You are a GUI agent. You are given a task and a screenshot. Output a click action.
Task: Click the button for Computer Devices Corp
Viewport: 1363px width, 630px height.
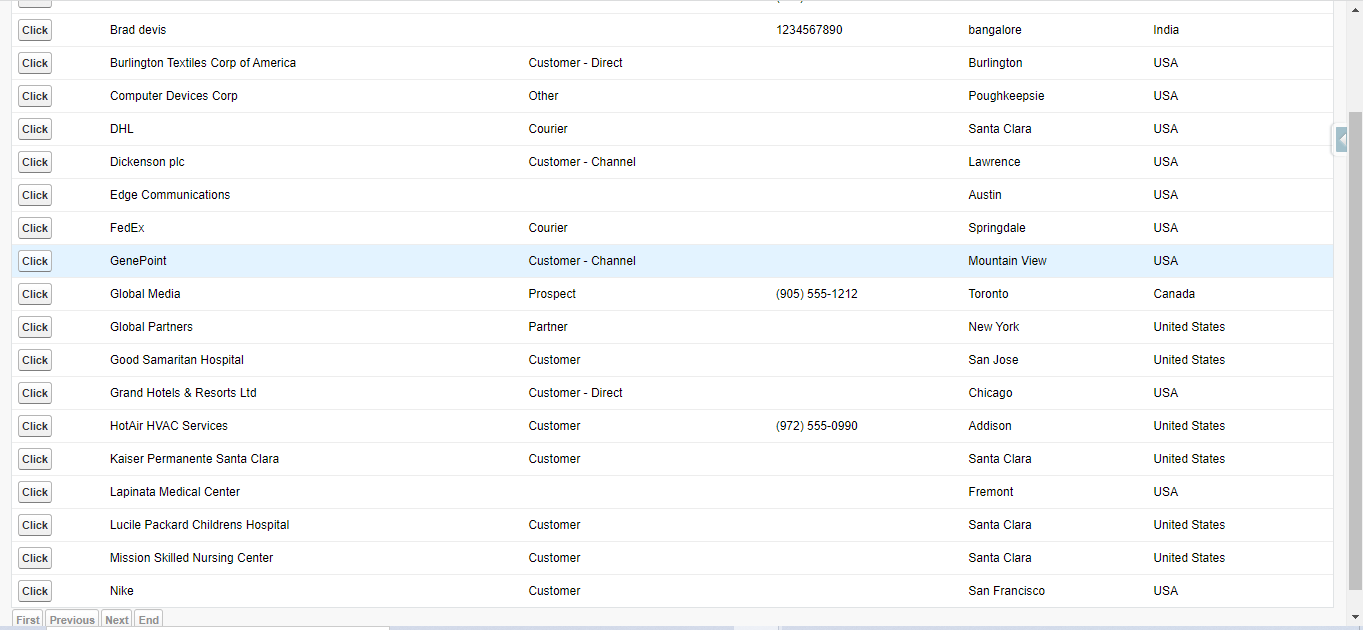(35, 96)
